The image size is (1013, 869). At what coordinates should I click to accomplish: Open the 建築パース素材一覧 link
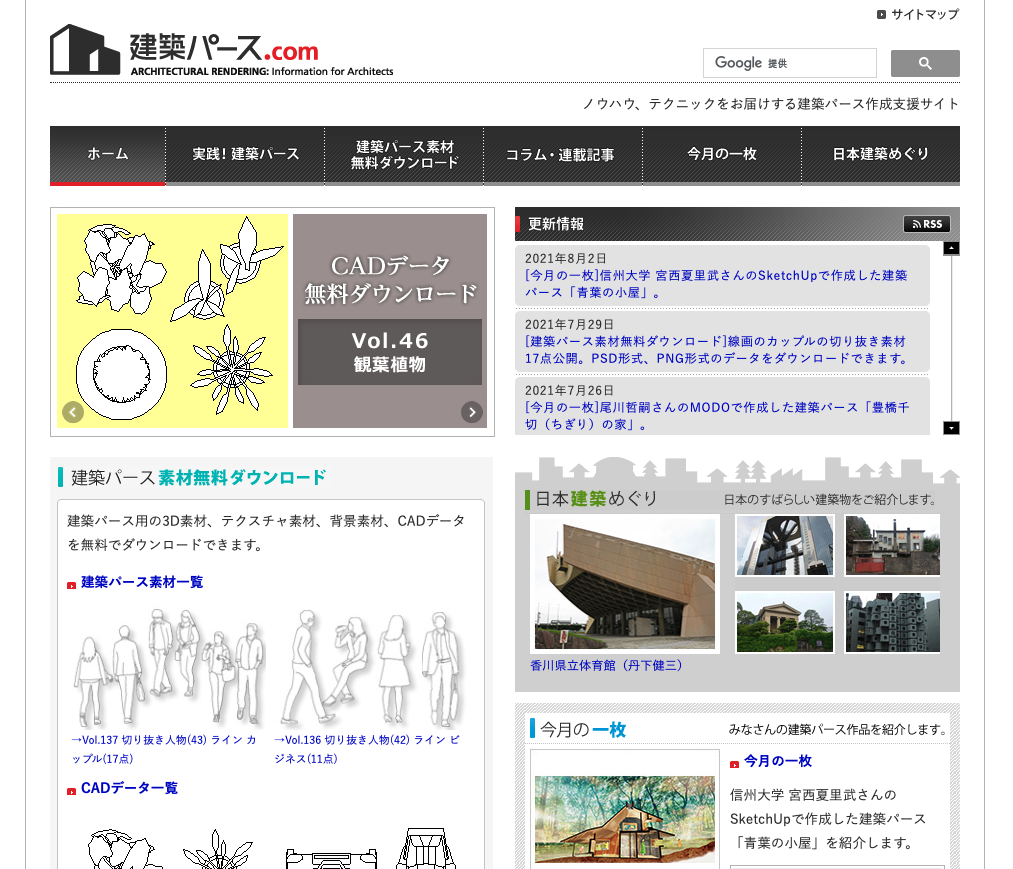point(142,582)
